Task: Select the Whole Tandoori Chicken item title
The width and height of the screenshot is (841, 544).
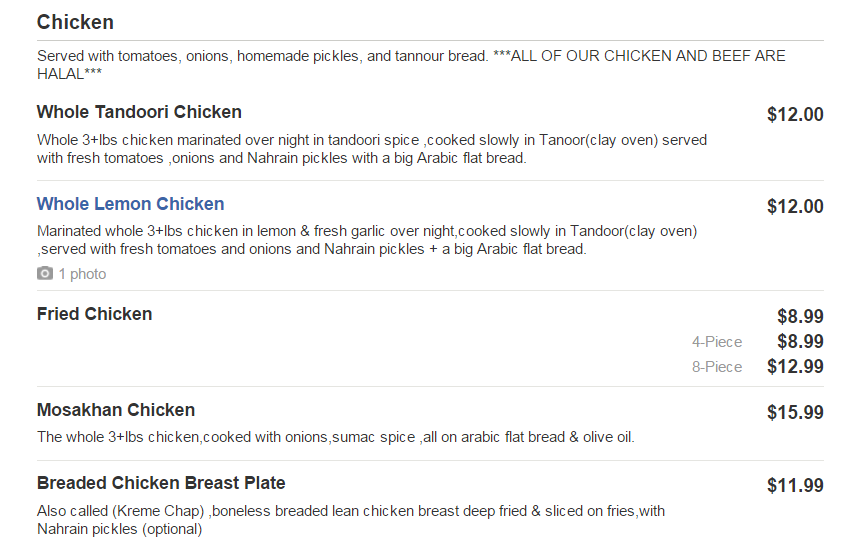Action: 139,112
